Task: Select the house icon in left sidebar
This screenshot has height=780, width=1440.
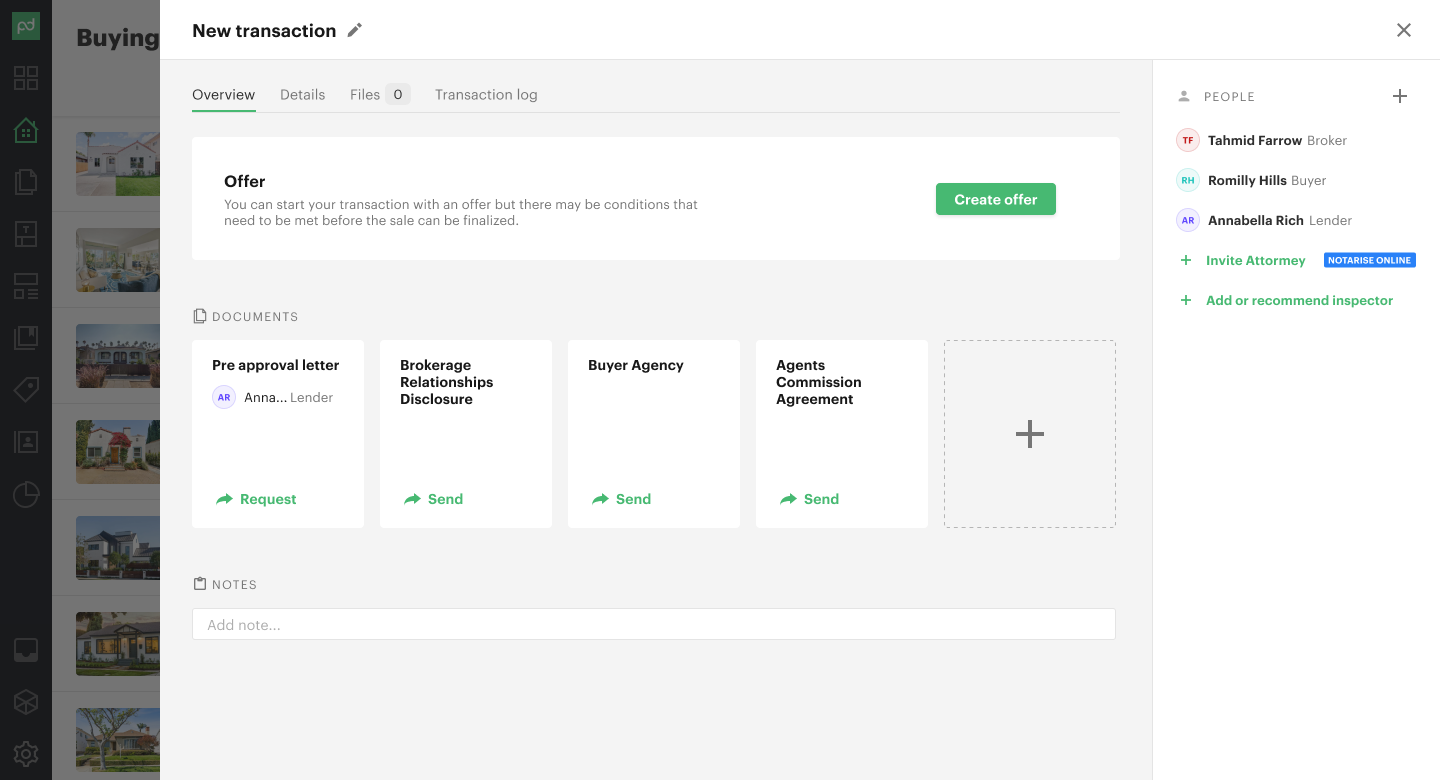Action: click(x=26, y=130)
